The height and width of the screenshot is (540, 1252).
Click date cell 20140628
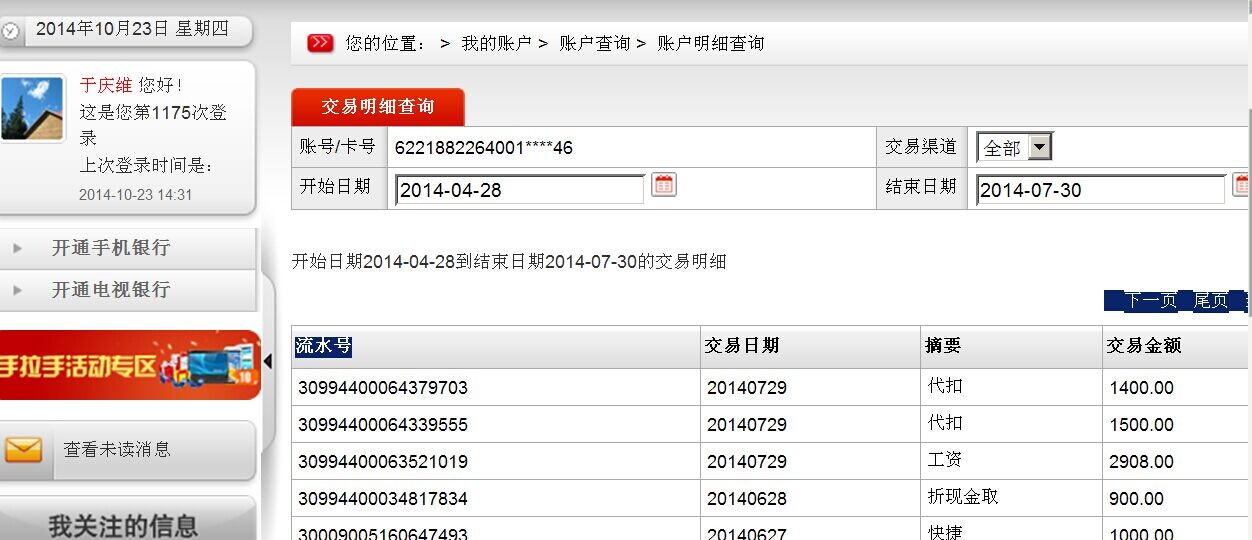coord(747,499)
